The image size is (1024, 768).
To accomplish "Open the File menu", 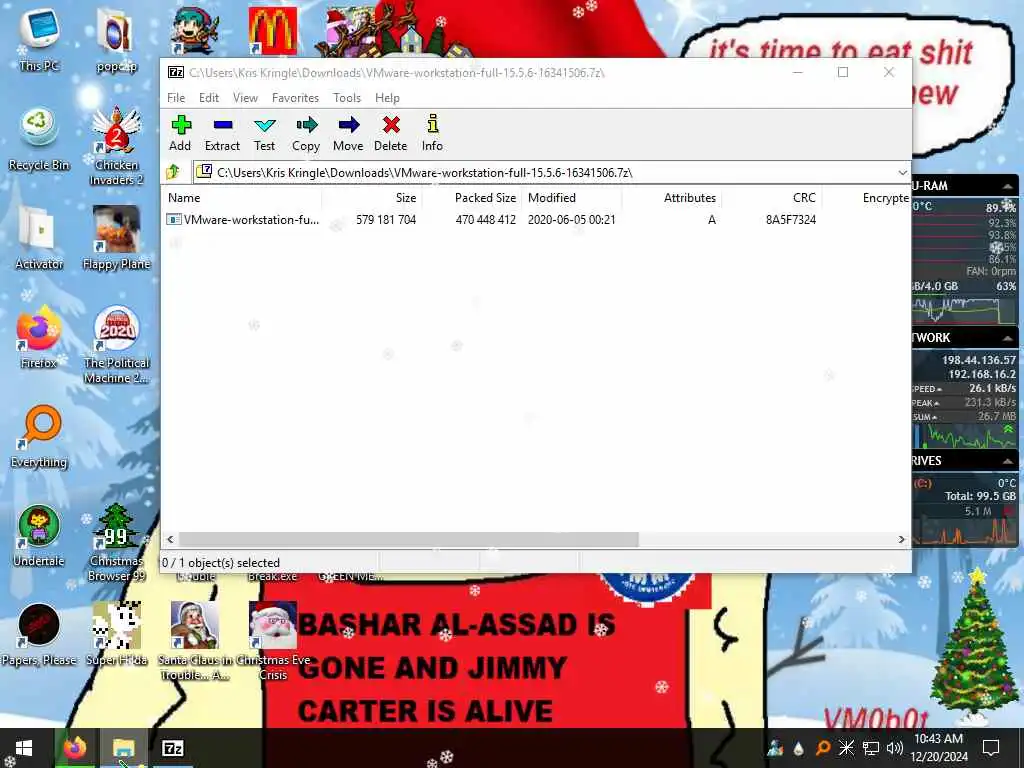I will 176,98.
